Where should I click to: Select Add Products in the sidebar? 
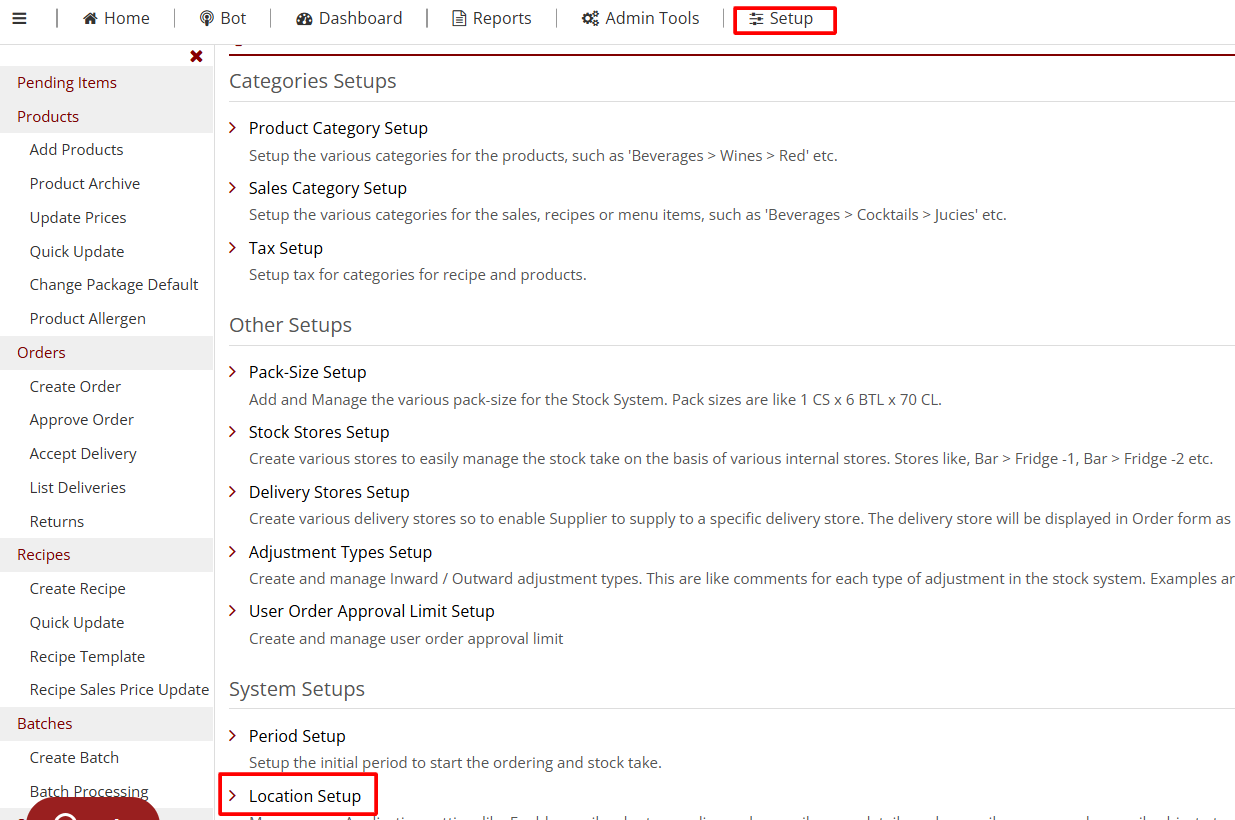pos(77,150)
